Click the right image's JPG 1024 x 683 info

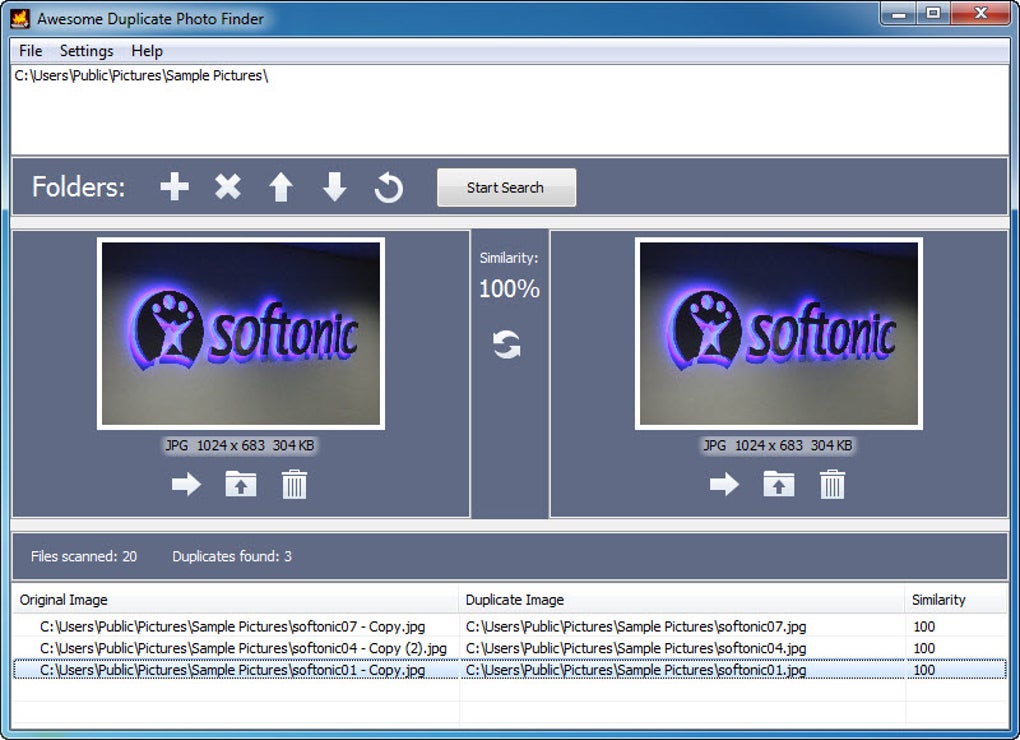point(778,445)
